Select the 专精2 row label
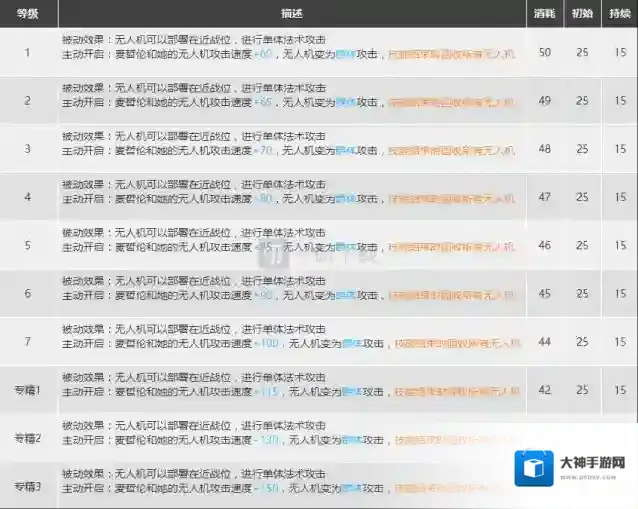The width and height of the screenshot is (638, 509). click(x=28, y=438)
